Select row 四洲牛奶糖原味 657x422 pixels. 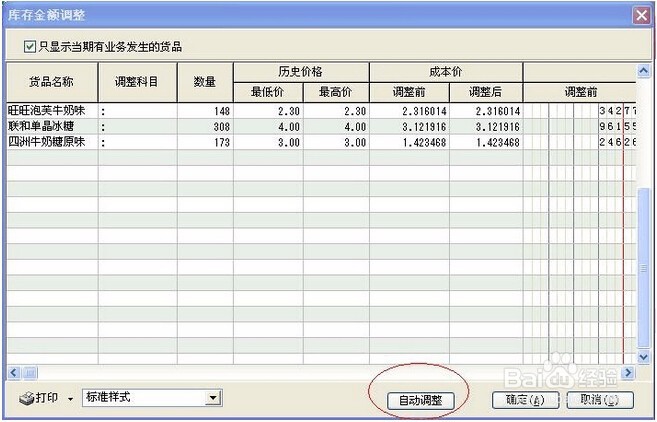click(x=321, y=142)
